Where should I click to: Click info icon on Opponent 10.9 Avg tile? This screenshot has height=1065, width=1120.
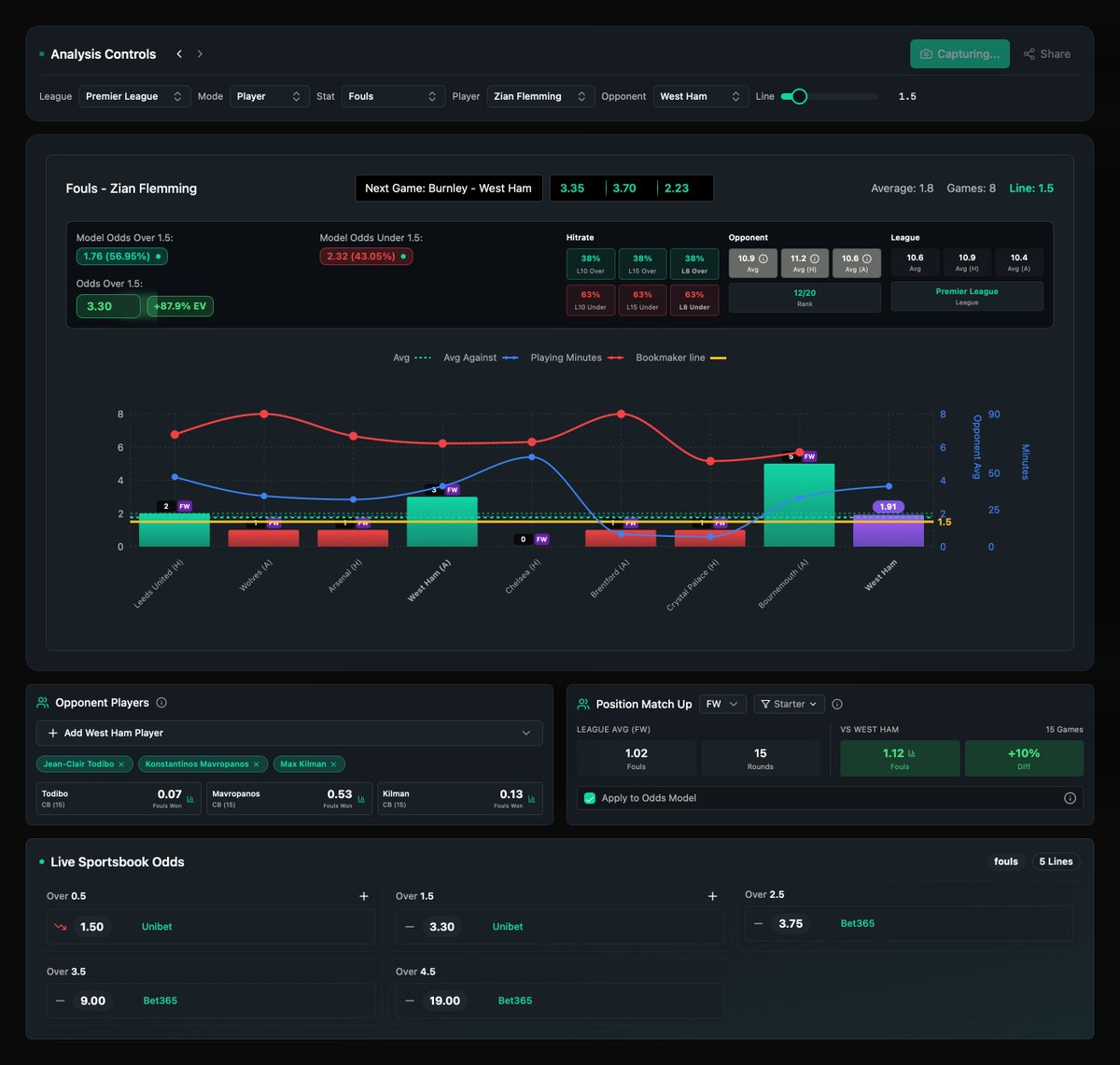(763, 259)
